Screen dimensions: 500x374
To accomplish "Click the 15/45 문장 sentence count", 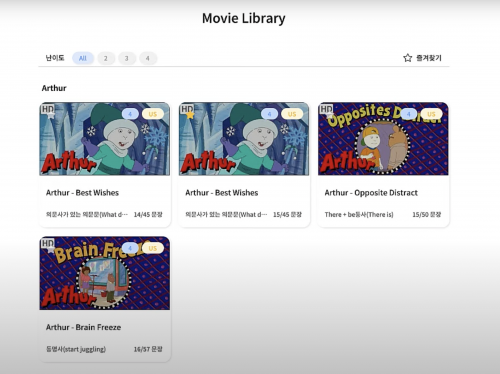I will [x=287, y=215].
